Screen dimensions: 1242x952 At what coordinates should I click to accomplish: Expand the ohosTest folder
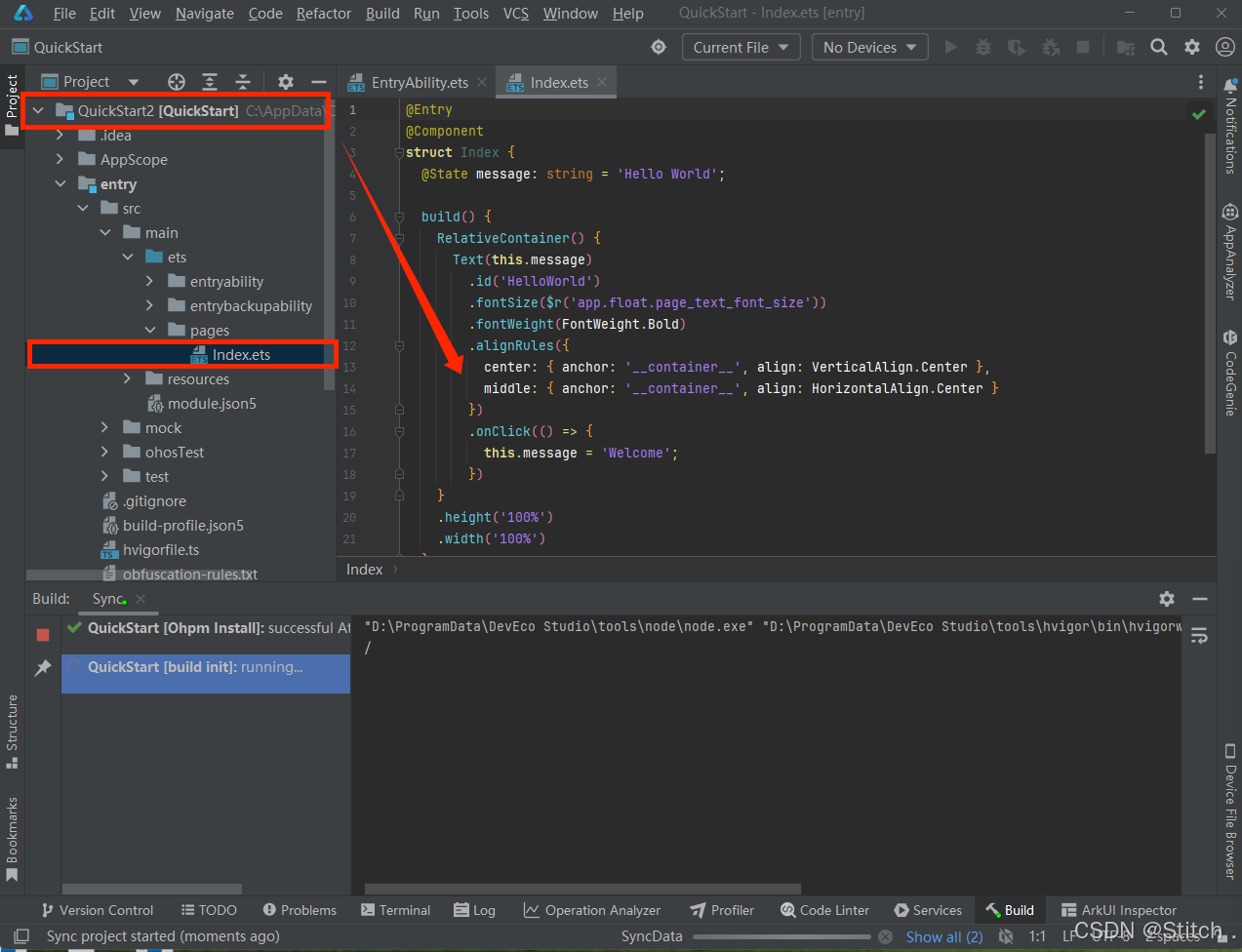click(x=104, y=453)
